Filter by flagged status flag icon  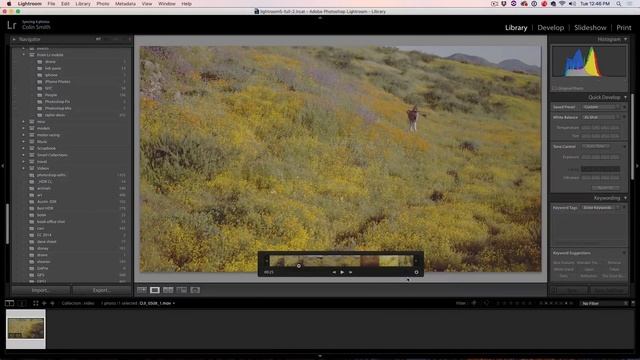point(474,303)
